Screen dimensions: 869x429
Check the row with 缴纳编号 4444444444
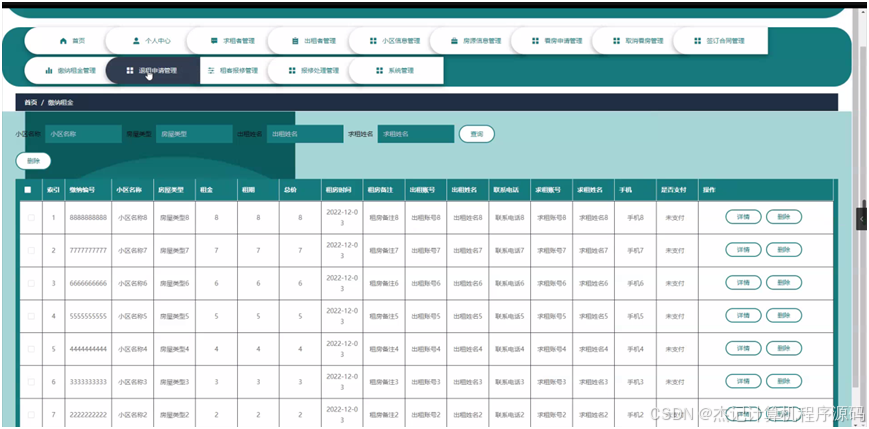(x=31, y=349)
